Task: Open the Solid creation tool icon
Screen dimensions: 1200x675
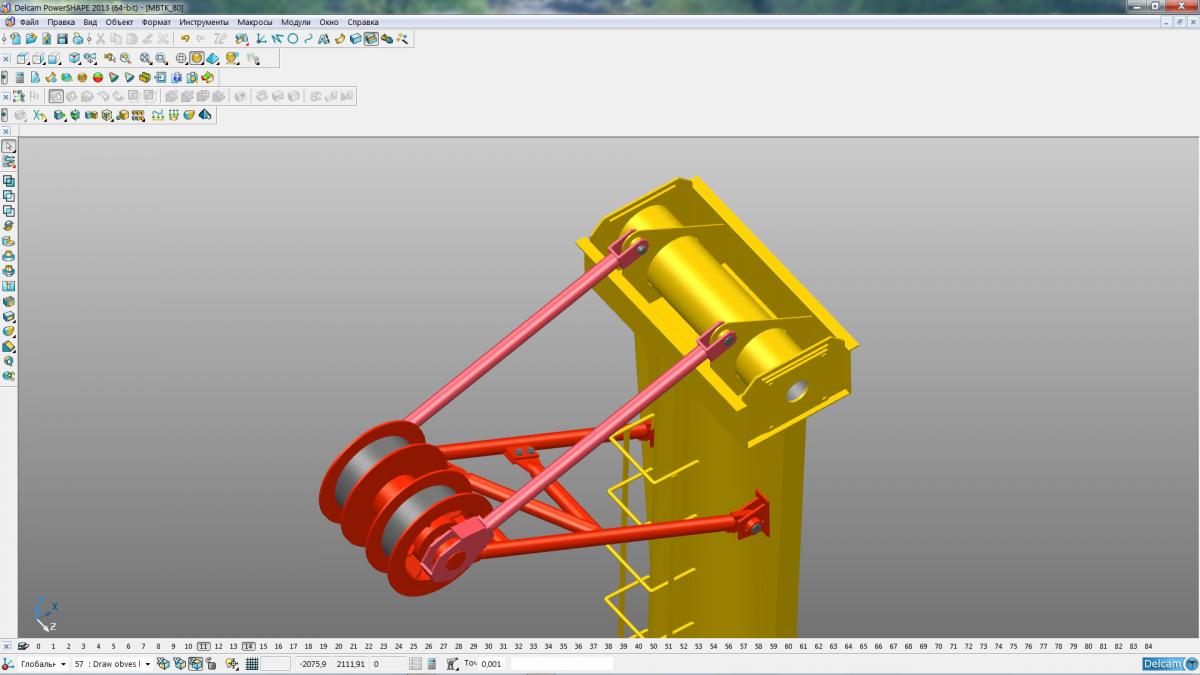Action: (x=355, y=39)
